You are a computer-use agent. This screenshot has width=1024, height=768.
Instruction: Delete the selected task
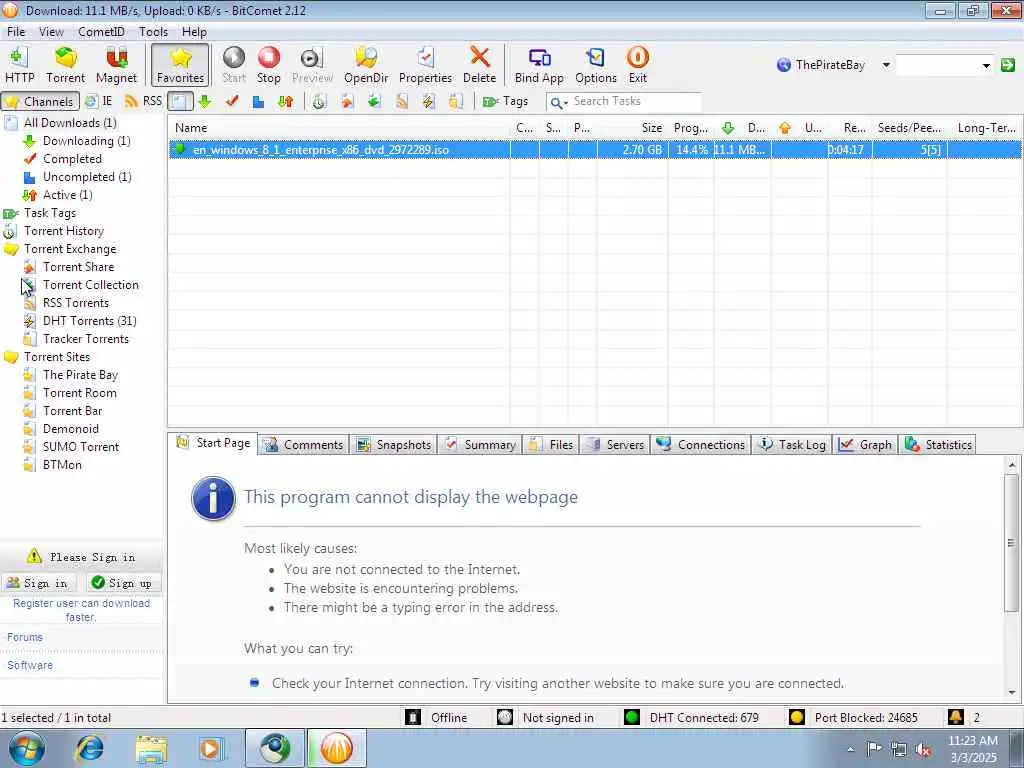[x=479, y=65]
